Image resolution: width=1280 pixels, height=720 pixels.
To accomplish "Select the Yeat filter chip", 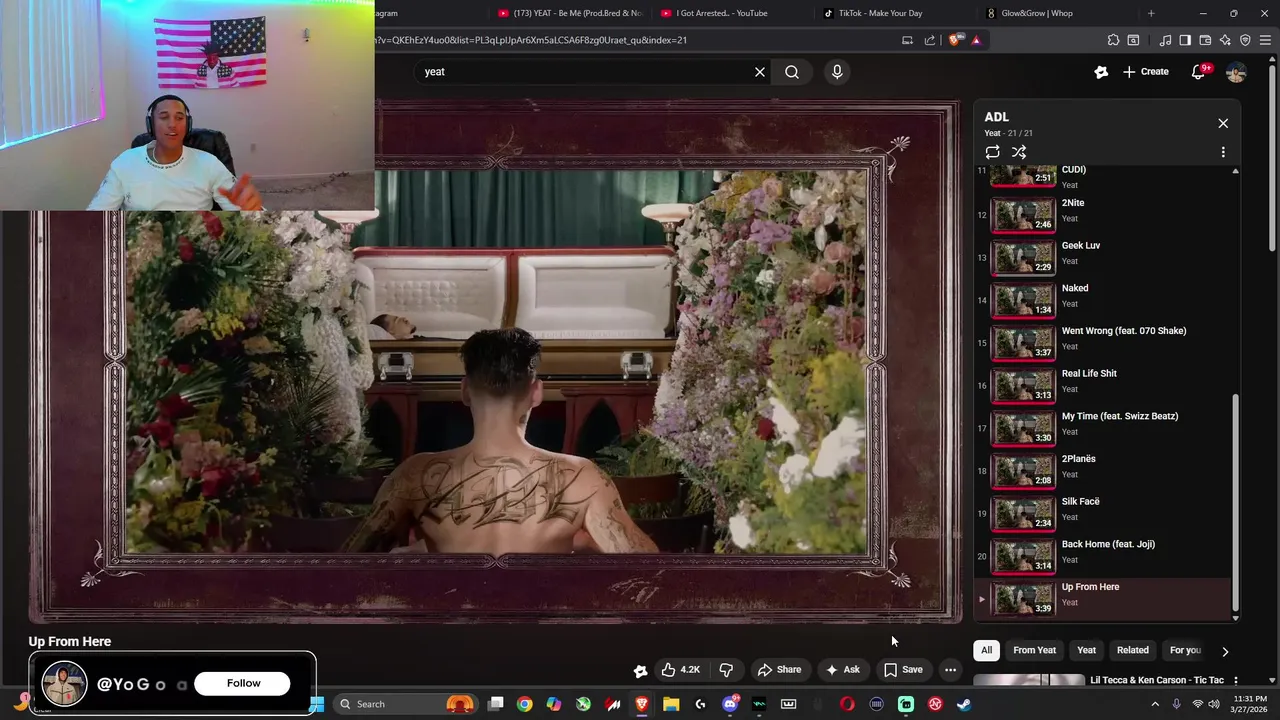I will point(1086,650).
